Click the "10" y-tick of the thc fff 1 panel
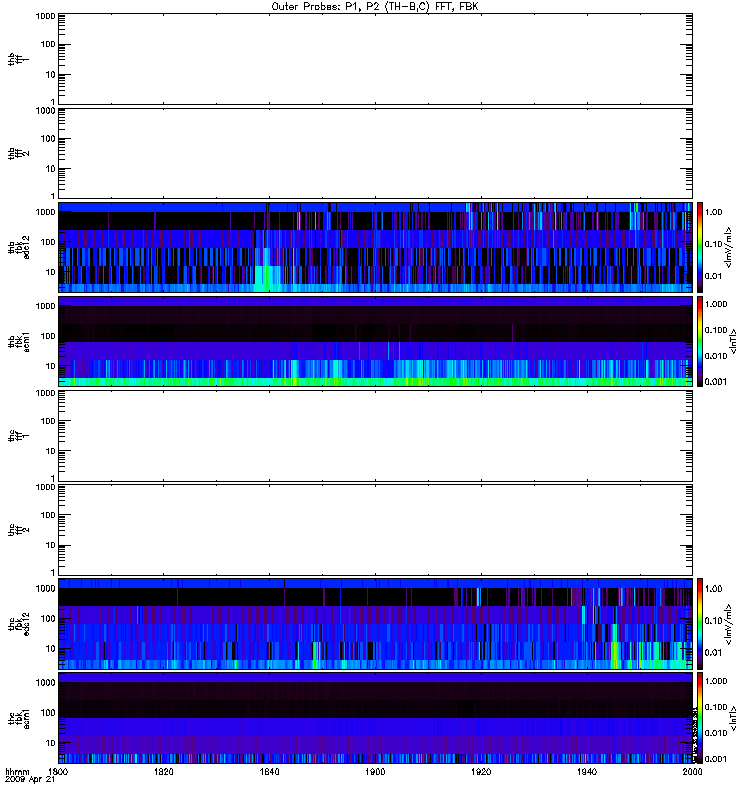This screenshot has height=800, width=750. coord(51,451)
